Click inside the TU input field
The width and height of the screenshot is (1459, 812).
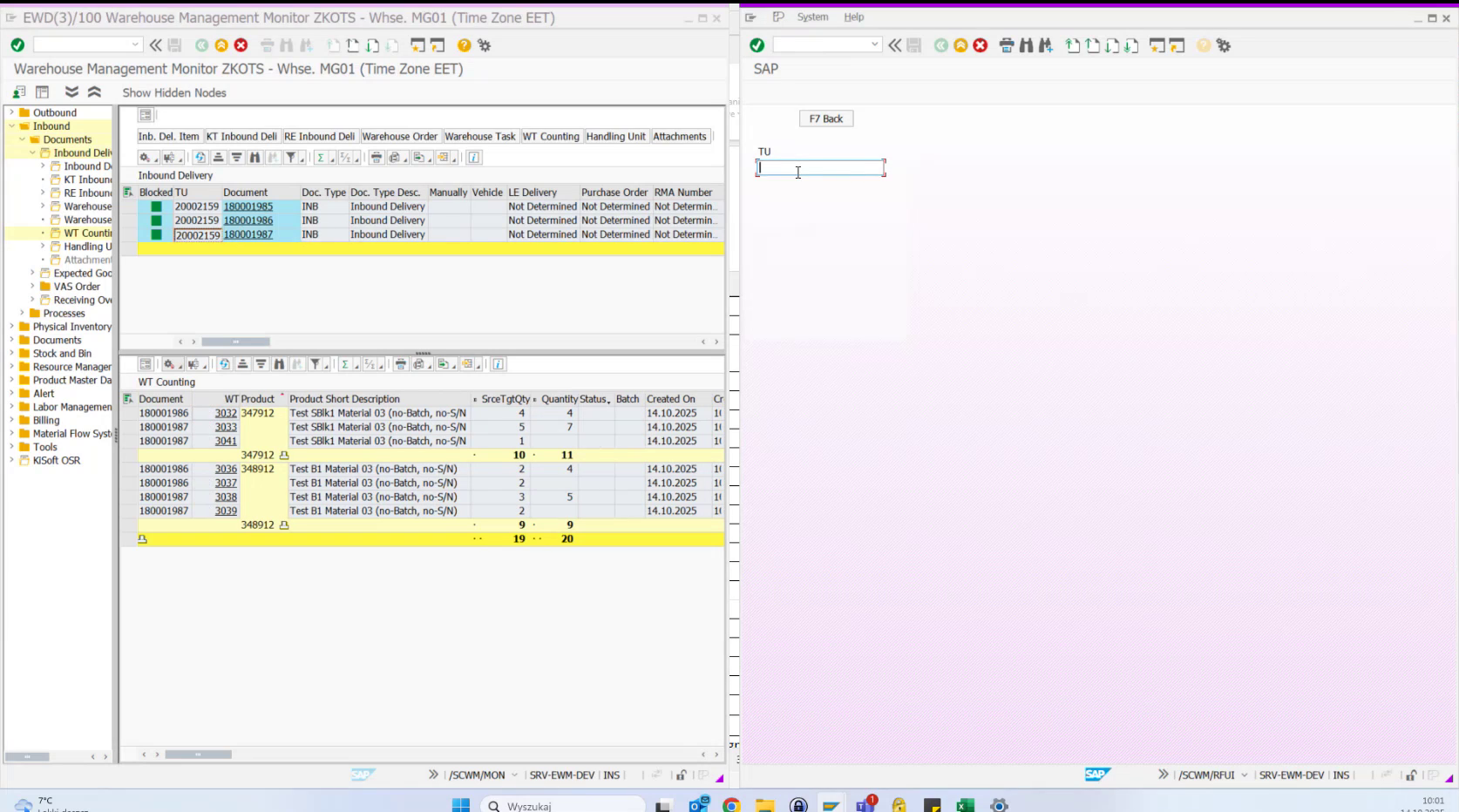coord(819,166)
